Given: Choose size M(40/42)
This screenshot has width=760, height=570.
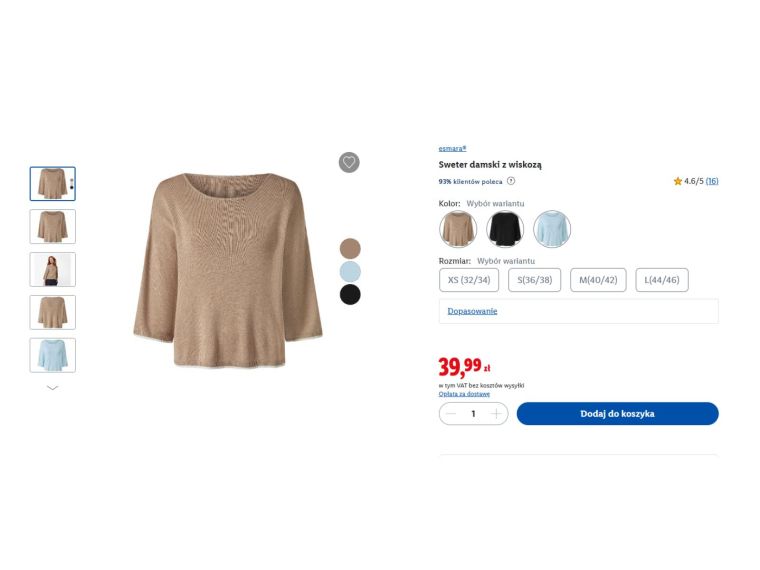Looking at the screenshot, I should pyautogui.click(x=598, y=280).
